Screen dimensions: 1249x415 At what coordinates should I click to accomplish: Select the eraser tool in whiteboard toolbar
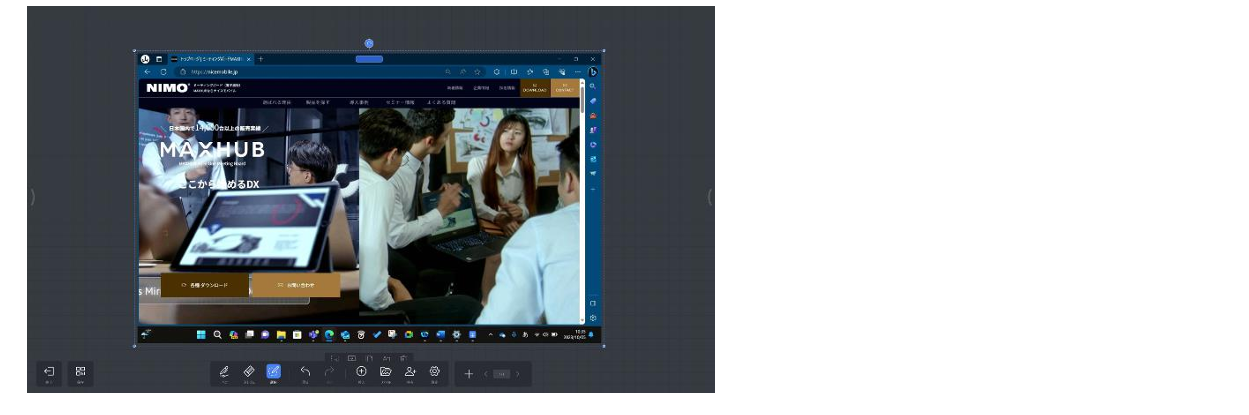click(x=249, y=371)
